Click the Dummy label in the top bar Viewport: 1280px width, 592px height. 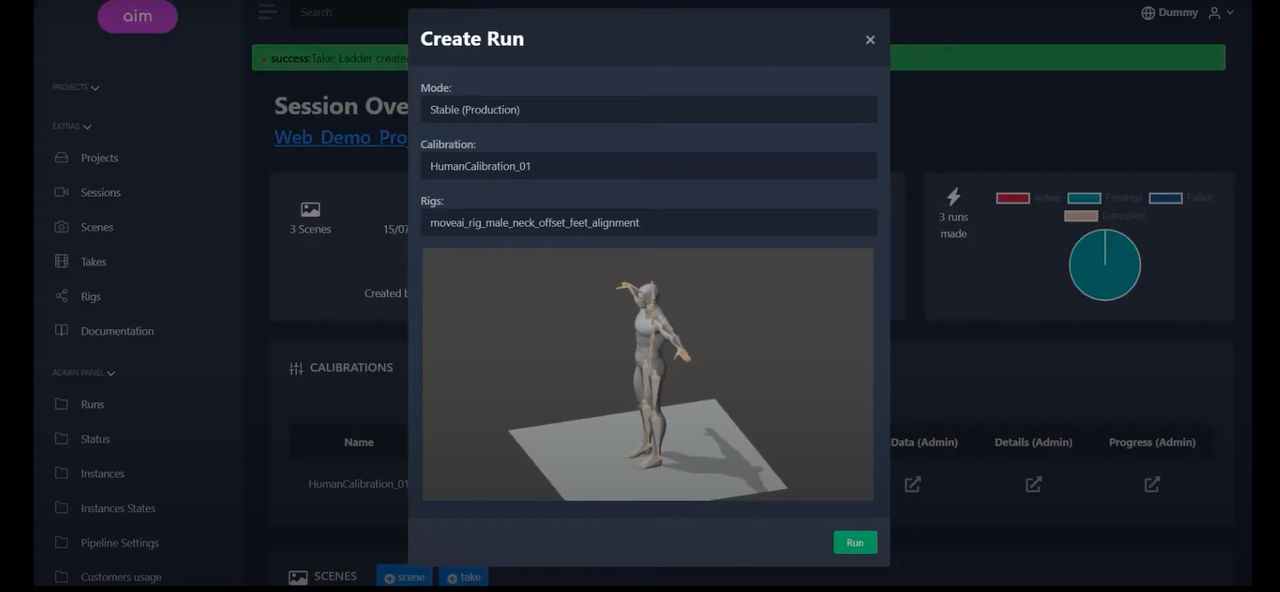pos(1178,13)
